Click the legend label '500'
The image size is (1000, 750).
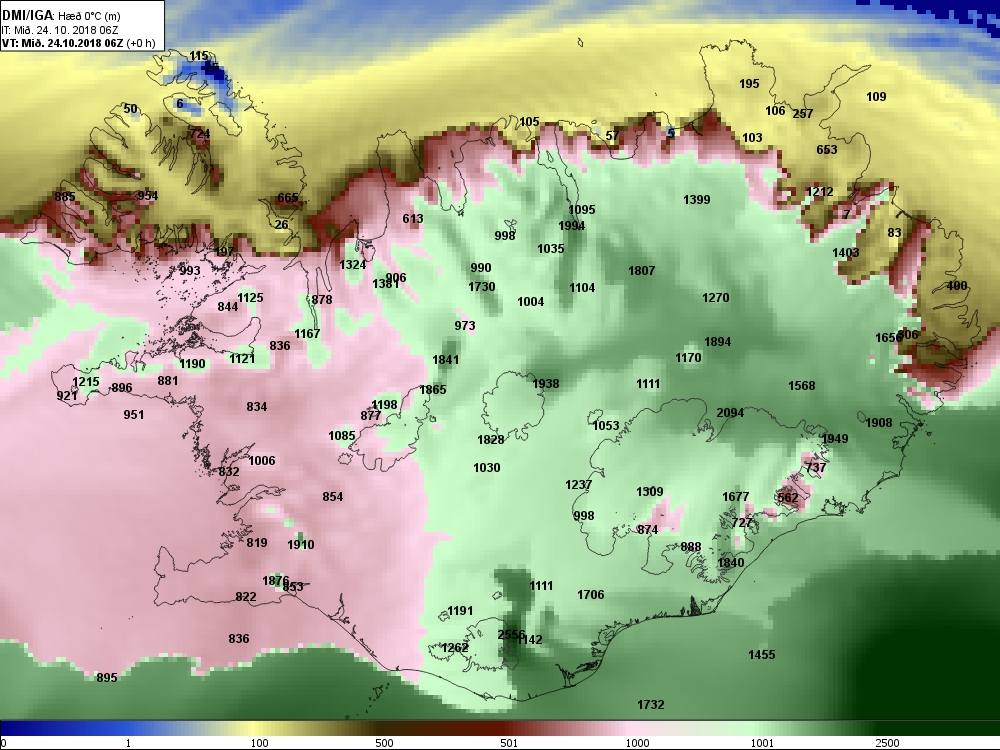tap(385, 743)
